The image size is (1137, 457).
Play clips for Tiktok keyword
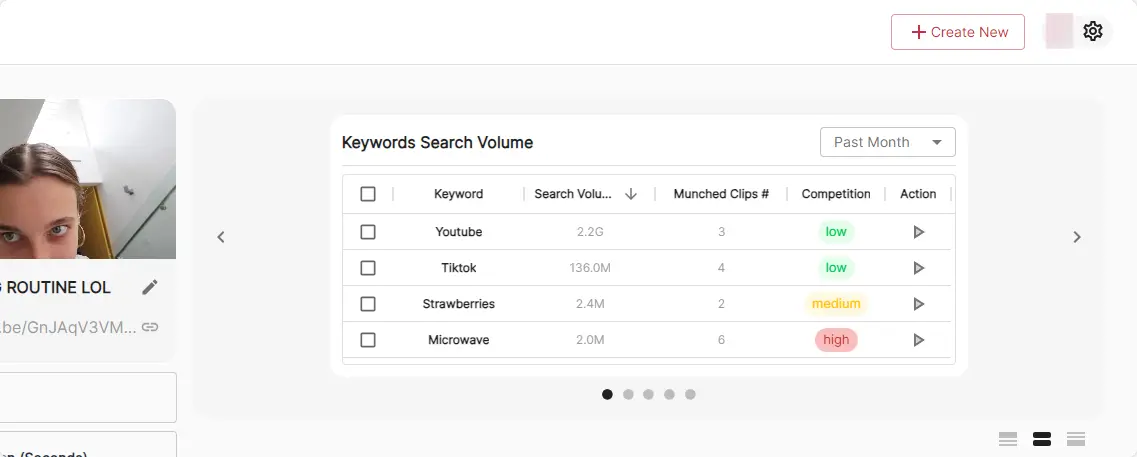pyautogui.click(x=919, y=268)
